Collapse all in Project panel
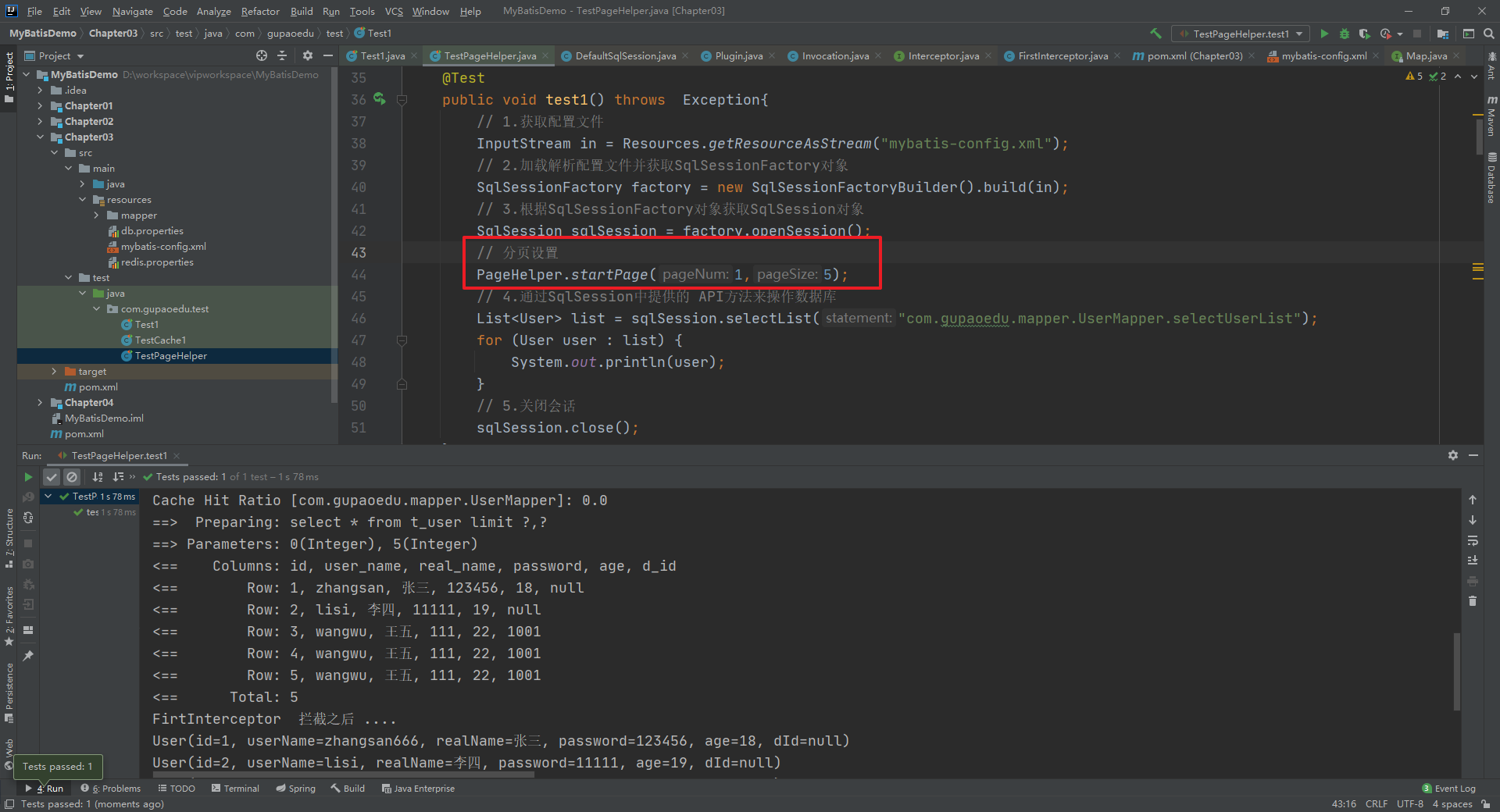The image size is (1500, 812). point(282,55)
